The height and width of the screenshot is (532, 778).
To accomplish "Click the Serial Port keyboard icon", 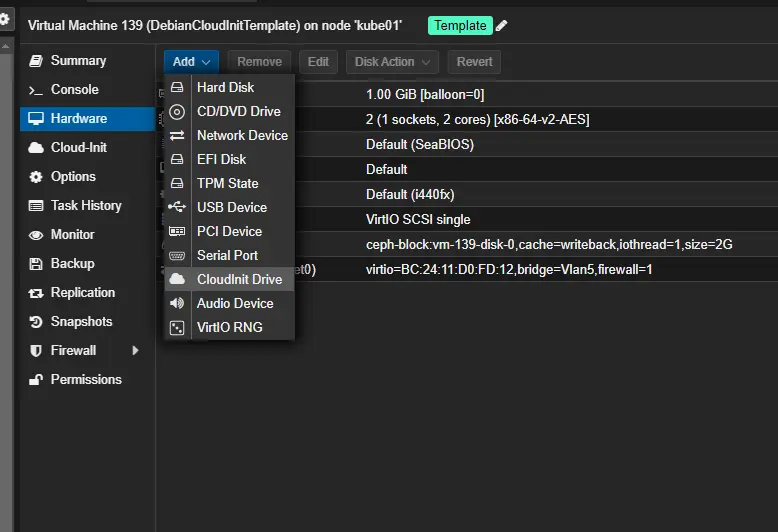I will point(177,256).
